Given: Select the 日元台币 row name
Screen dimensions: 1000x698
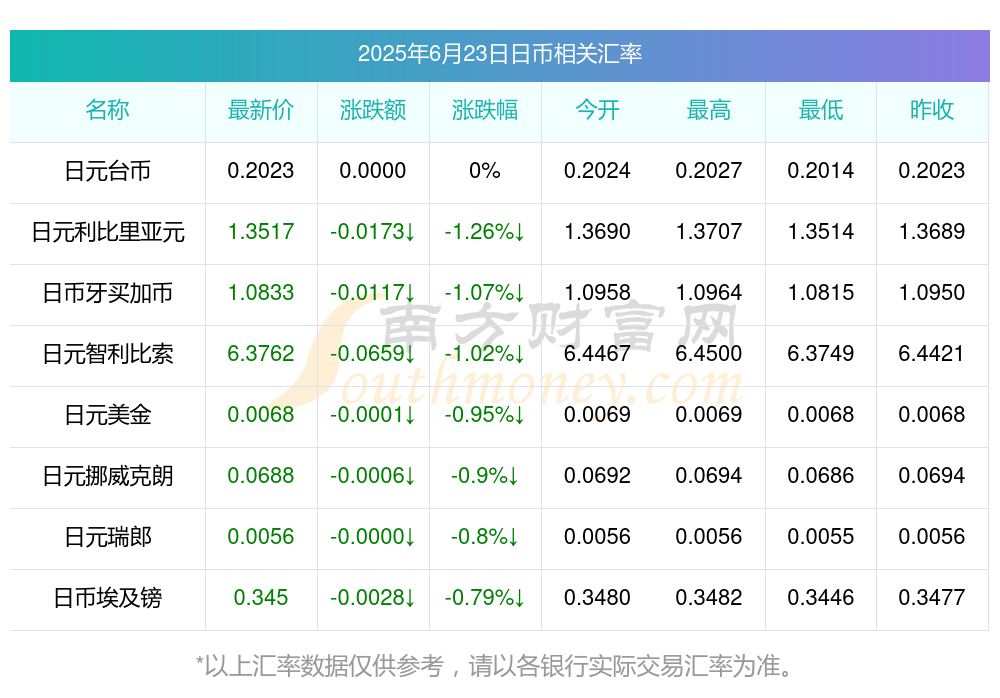Looking at the screenshot, I should tap(108, 171).
